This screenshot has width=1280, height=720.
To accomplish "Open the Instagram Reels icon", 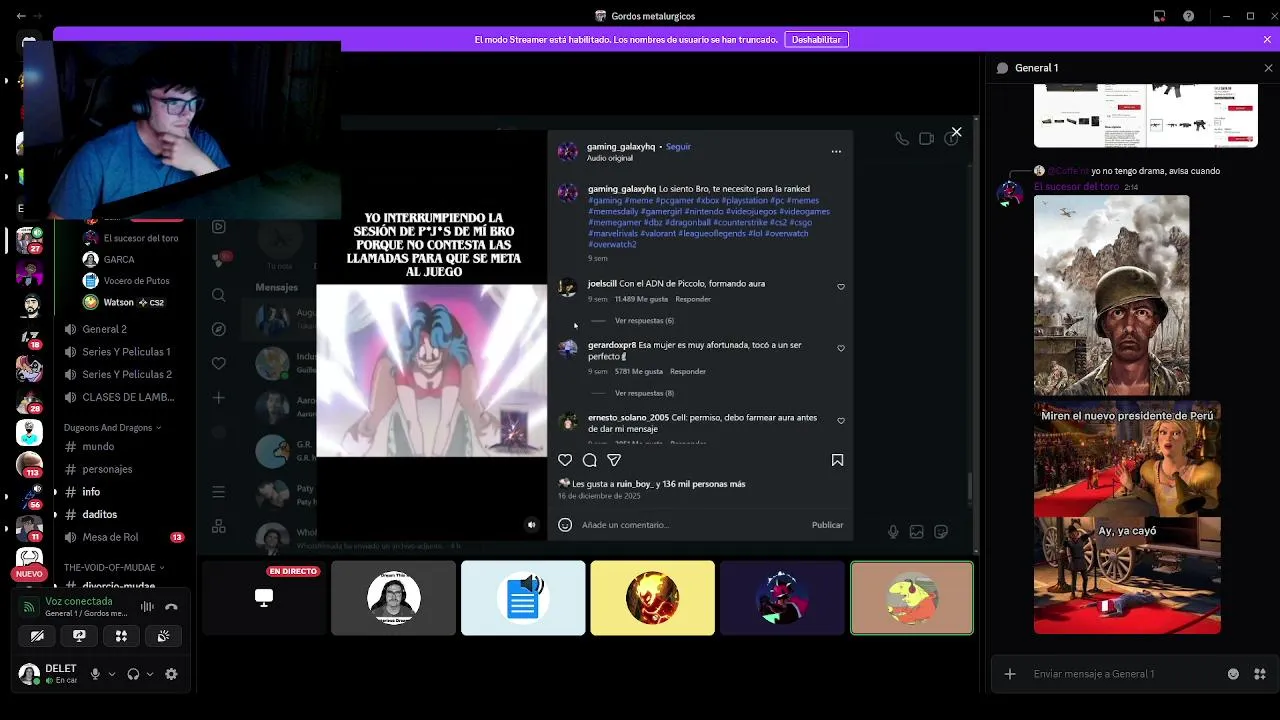I will coord(219,227).
